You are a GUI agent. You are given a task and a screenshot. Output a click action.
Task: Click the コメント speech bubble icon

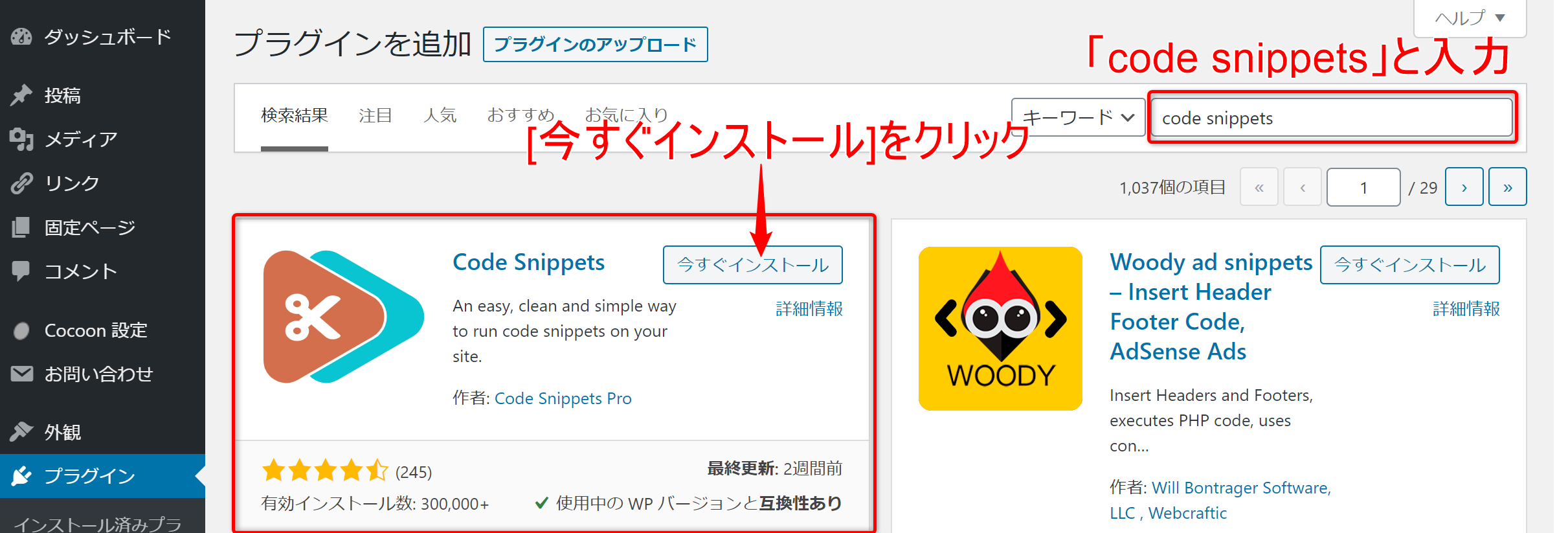[x=21, y=271]
